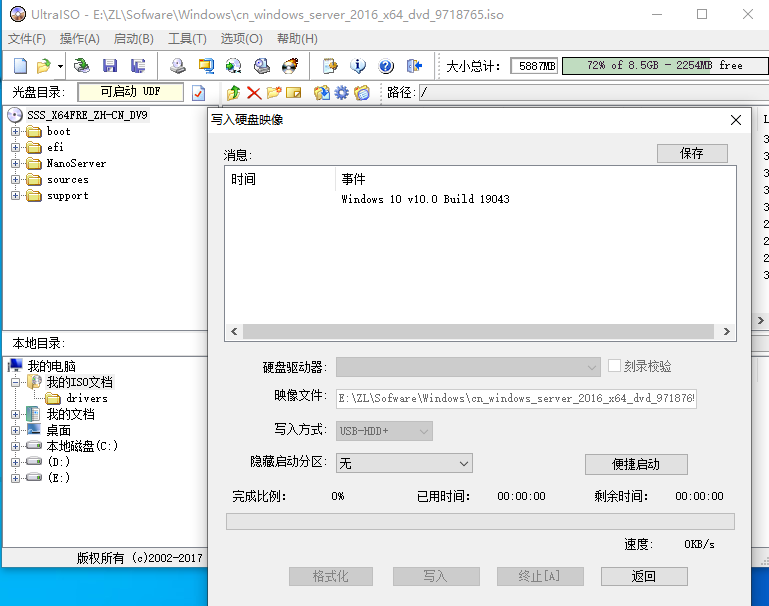
Task: Expand the support folder tree node
Action: pos(16,196)
